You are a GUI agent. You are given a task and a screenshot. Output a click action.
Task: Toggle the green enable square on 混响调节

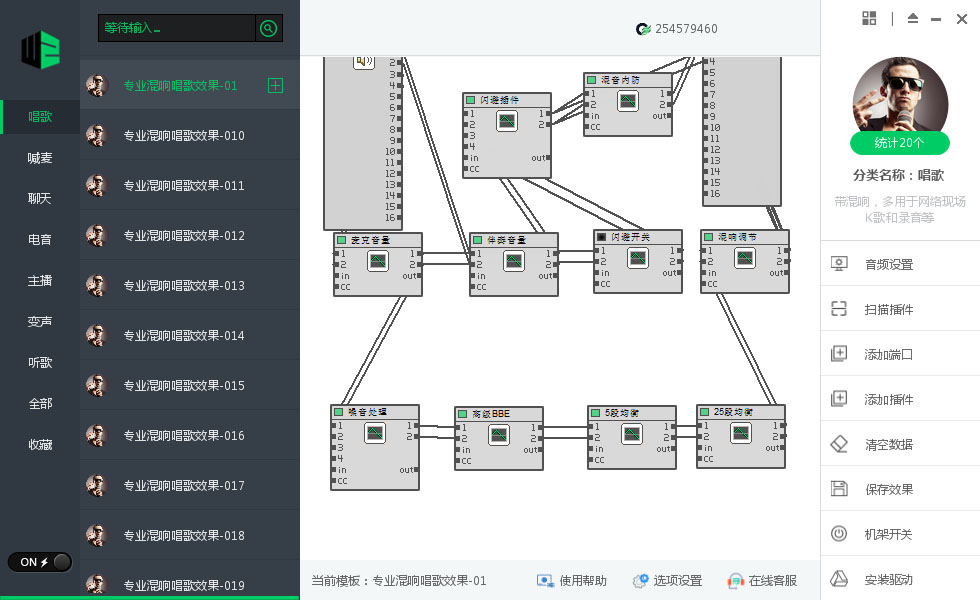pos(708,237)
